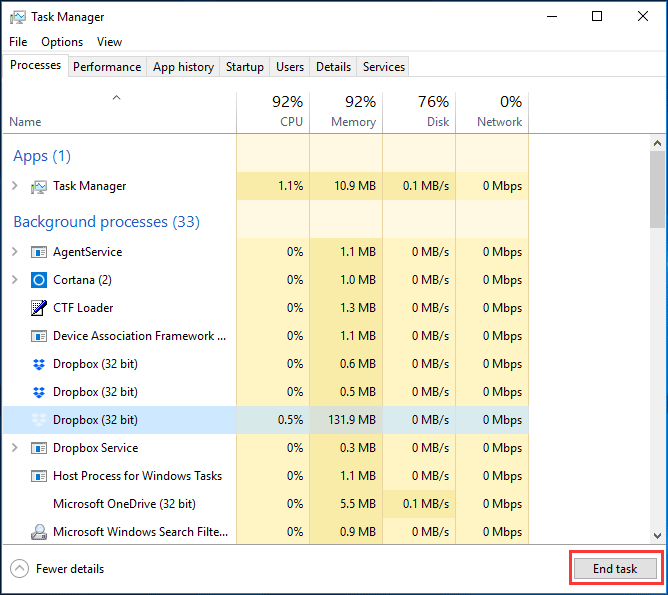
Task: Click the End task button
Action: tap(615, 569)
